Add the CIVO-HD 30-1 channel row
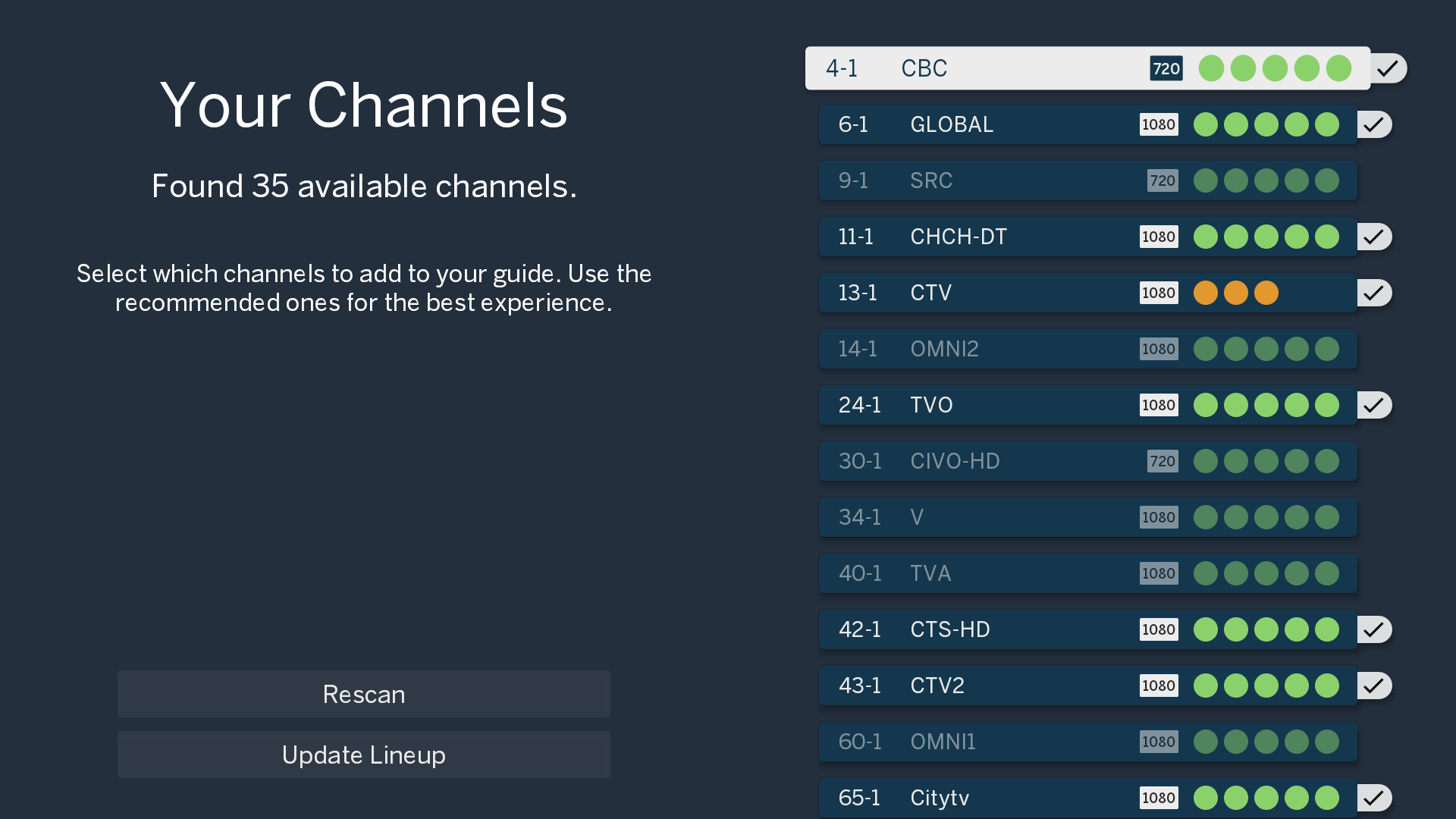Image resolution: width=1456 pixels, height=819 pixels. click(1087, 461)
